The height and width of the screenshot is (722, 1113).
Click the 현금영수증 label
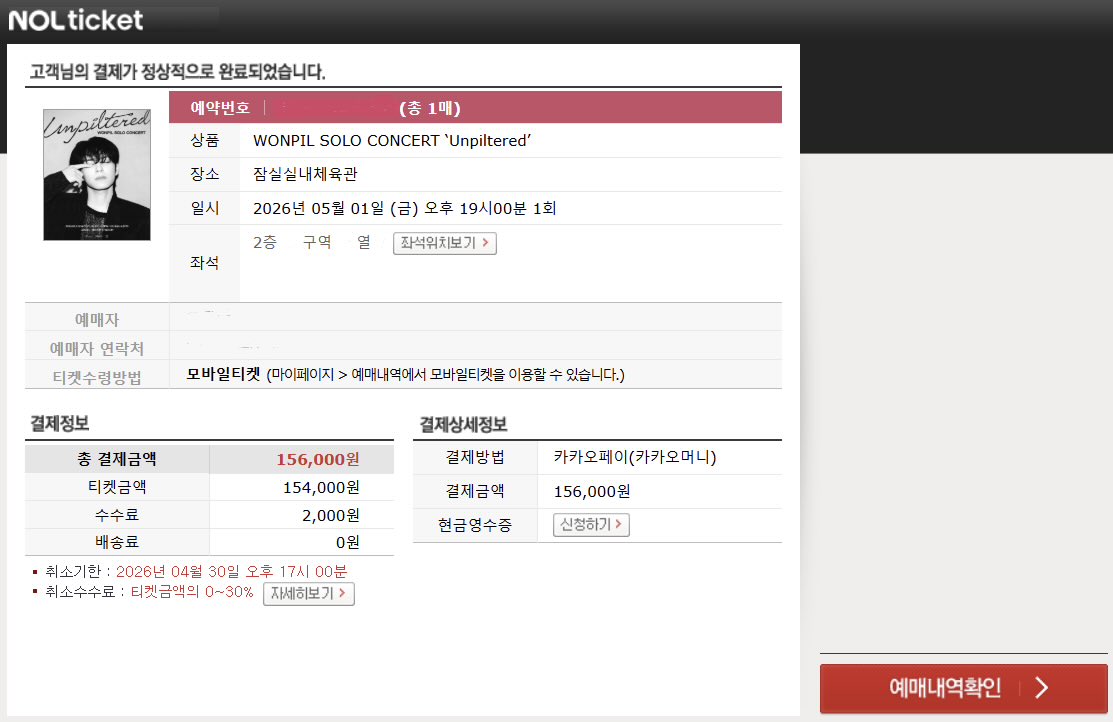point(474,525)
